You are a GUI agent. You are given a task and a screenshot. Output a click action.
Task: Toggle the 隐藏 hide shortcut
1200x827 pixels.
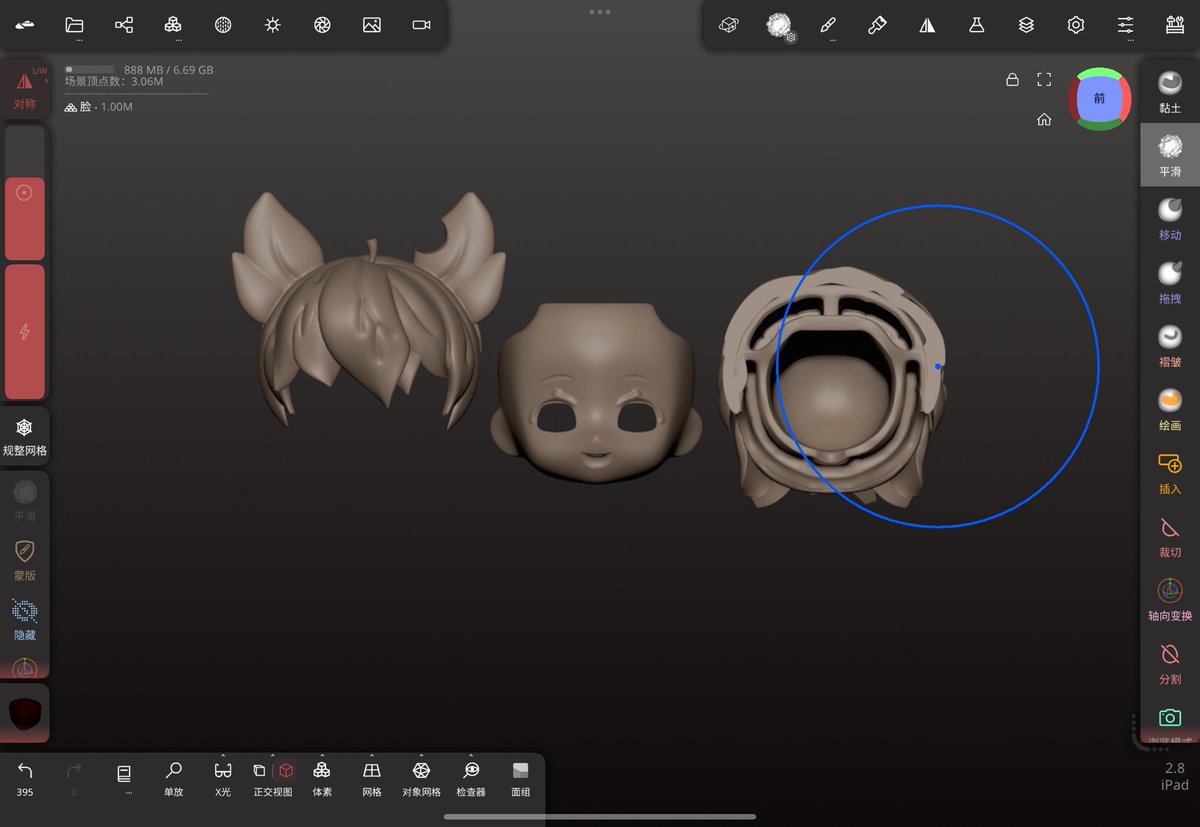(x=25, y=619)
